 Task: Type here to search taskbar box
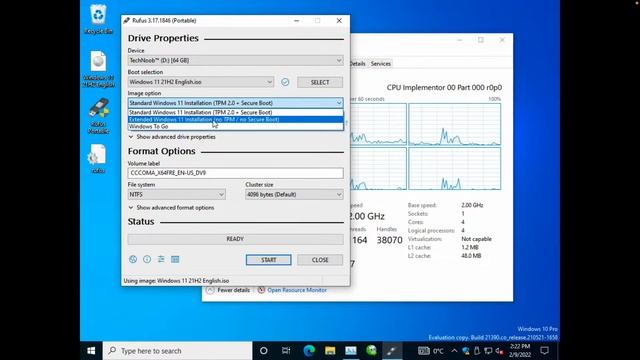[x=178, y=351]
